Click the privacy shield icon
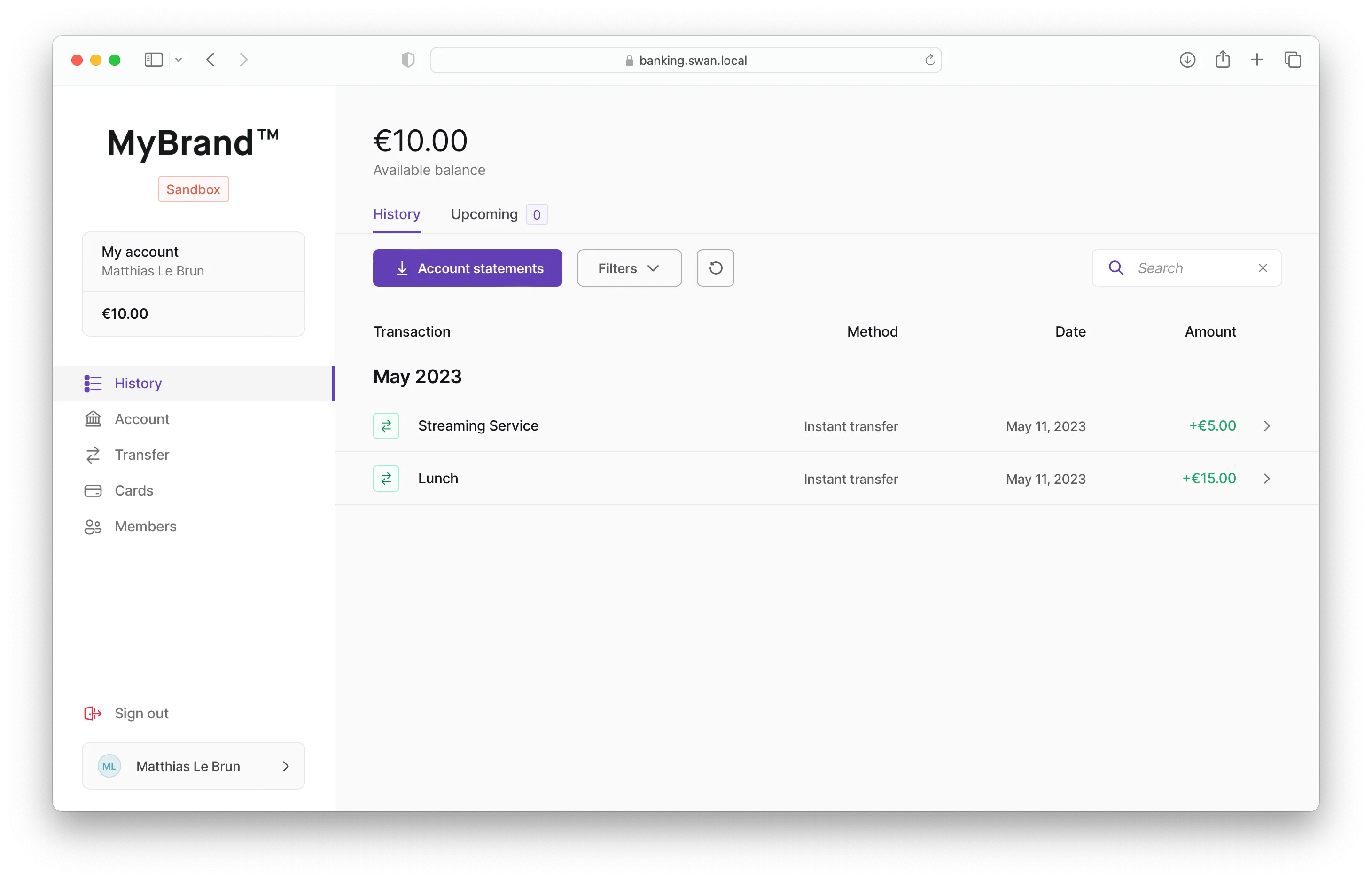The height and width of the screenshot is (881, 1372). (x=407, y=60)
